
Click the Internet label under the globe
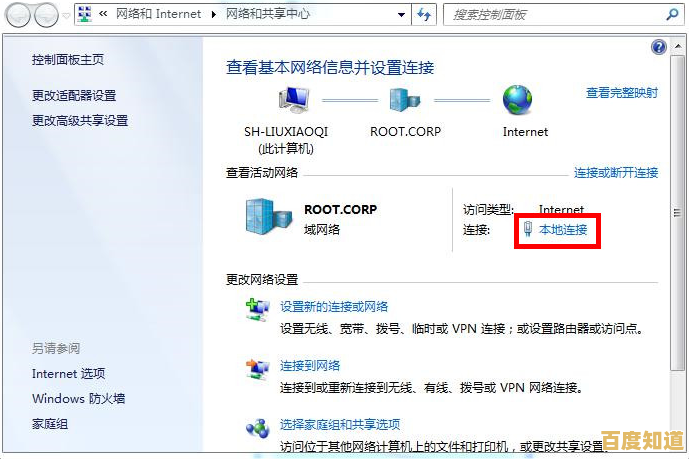[525, 132]
